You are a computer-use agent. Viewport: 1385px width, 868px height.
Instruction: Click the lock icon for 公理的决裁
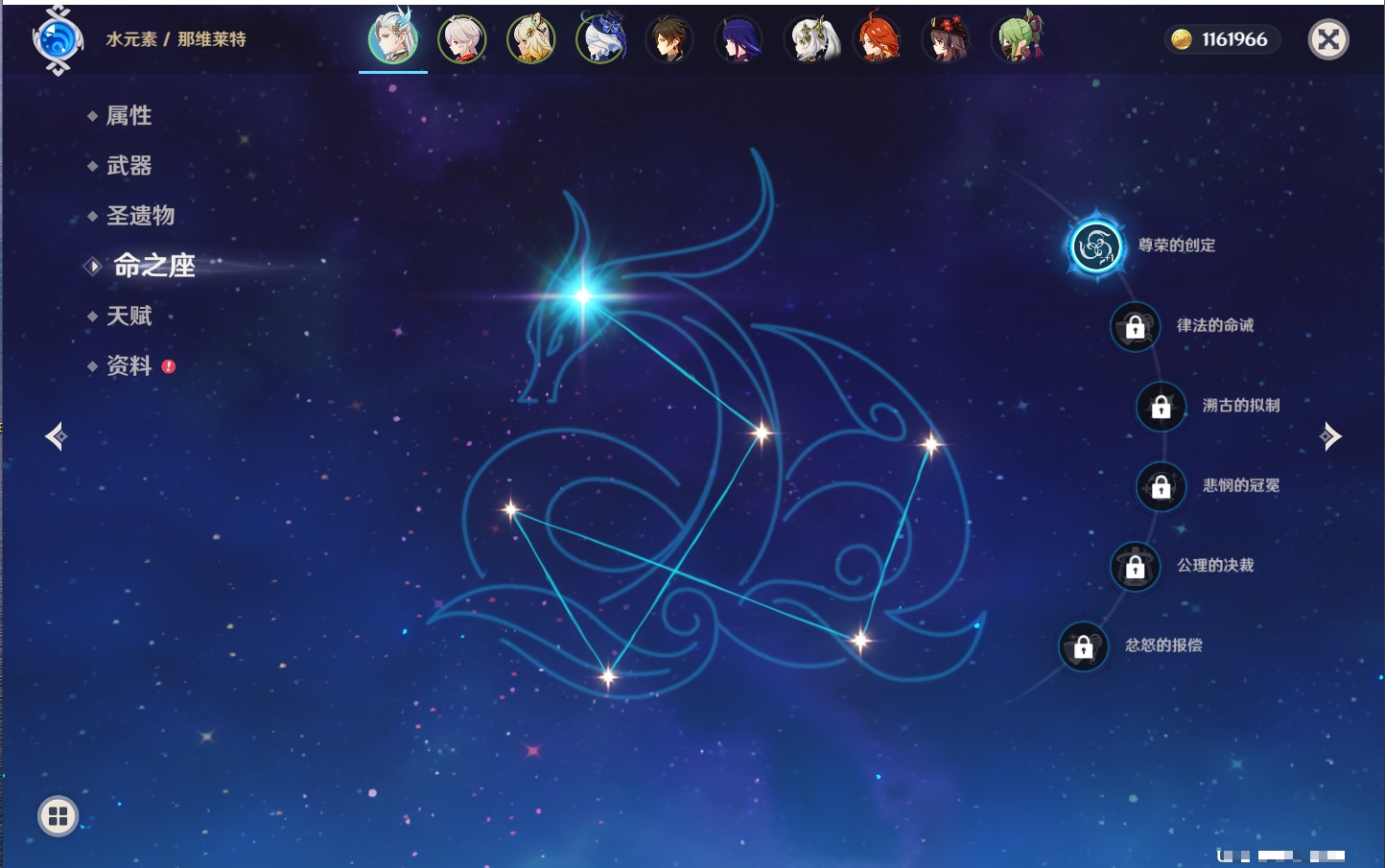[x=1135, y=566]
